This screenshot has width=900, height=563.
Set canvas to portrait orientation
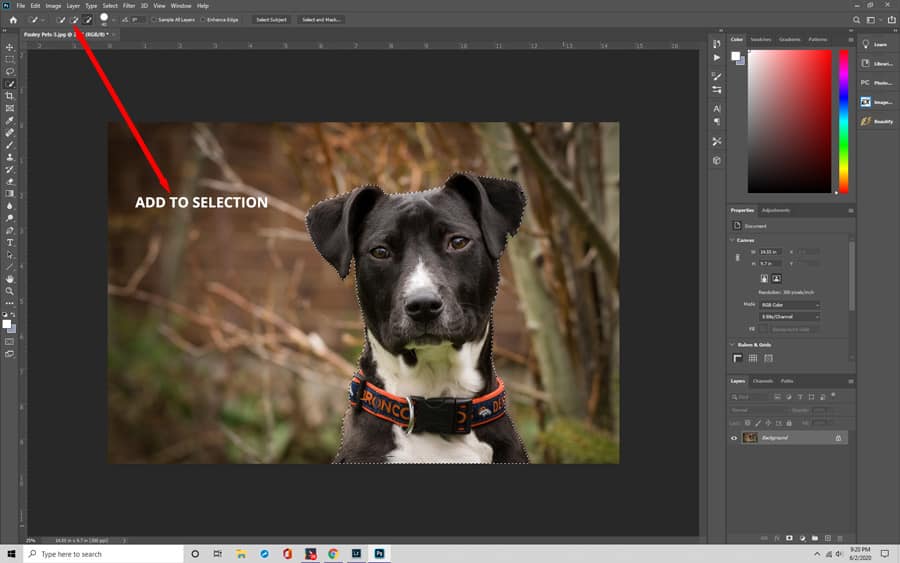764,278
